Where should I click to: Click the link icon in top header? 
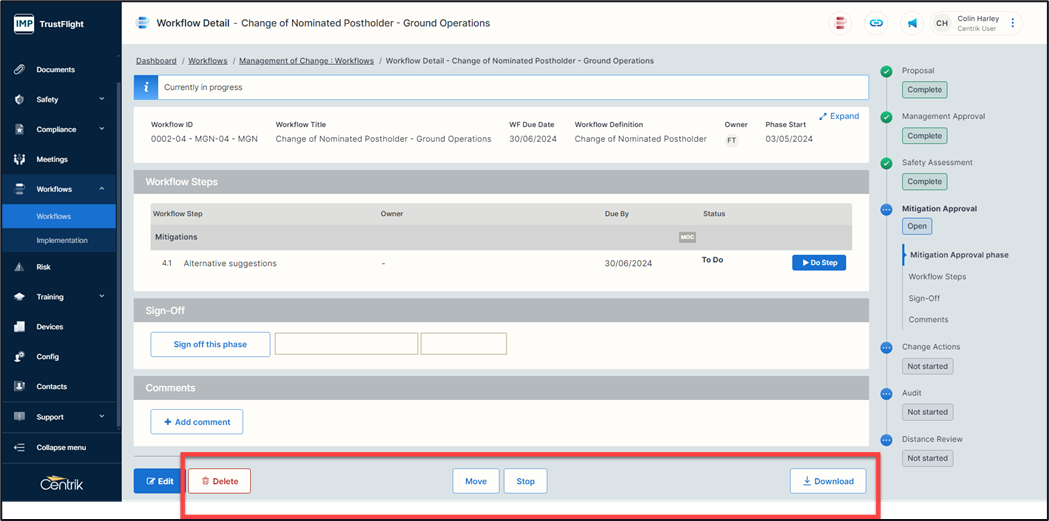876,23
